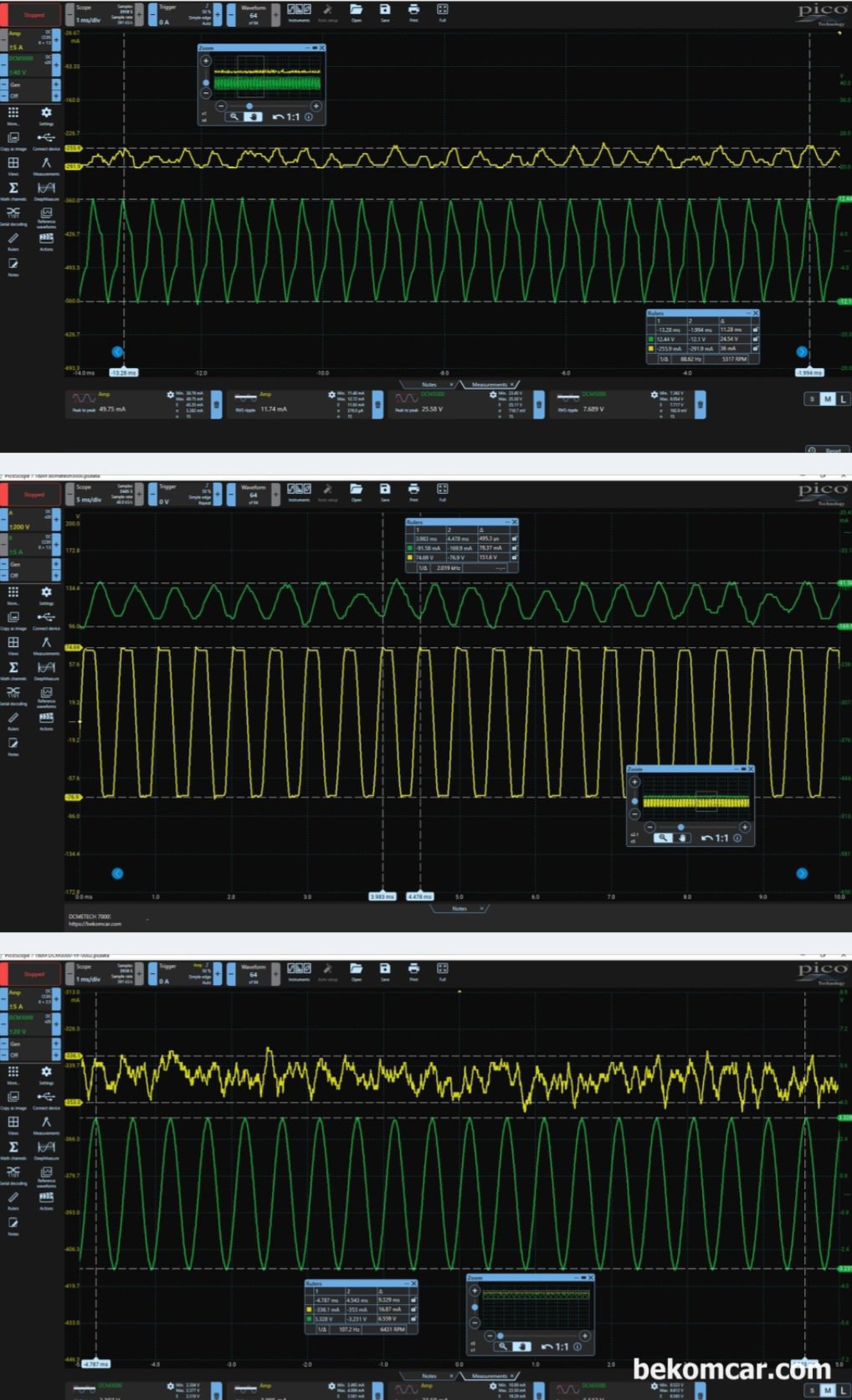Viewport: 852px width, 1400px height.
Task: Open Actions icon in top window sidebar
Action: pos(46,238)
